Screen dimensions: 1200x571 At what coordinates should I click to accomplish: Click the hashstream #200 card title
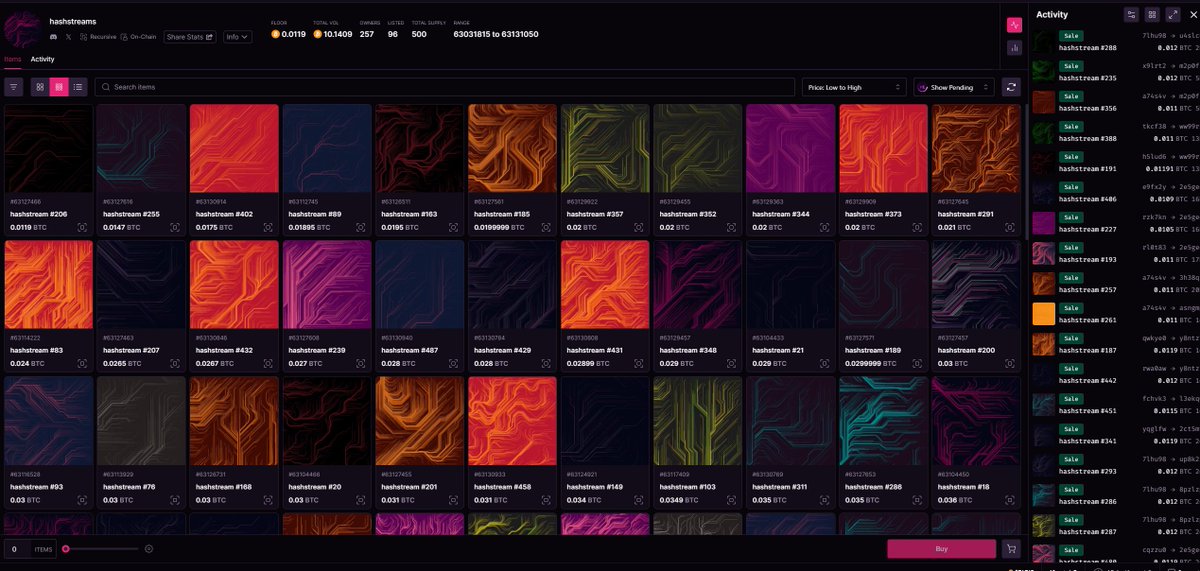pos(965,350)
